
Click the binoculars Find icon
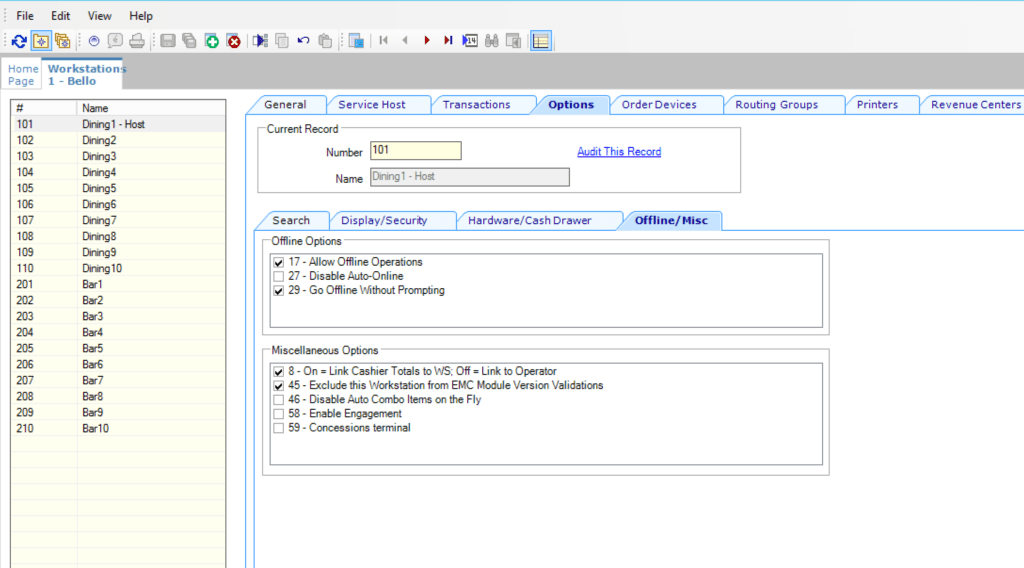[x=492, y=41]
